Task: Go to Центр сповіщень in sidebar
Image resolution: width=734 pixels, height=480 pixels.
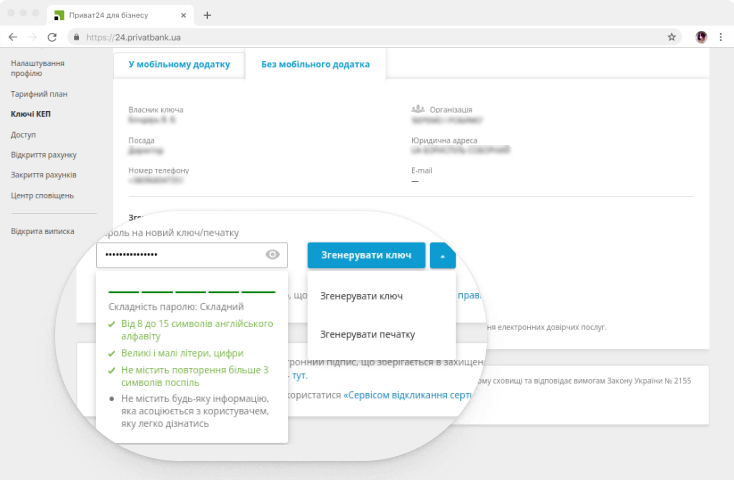Action: [x=42, y=195]
